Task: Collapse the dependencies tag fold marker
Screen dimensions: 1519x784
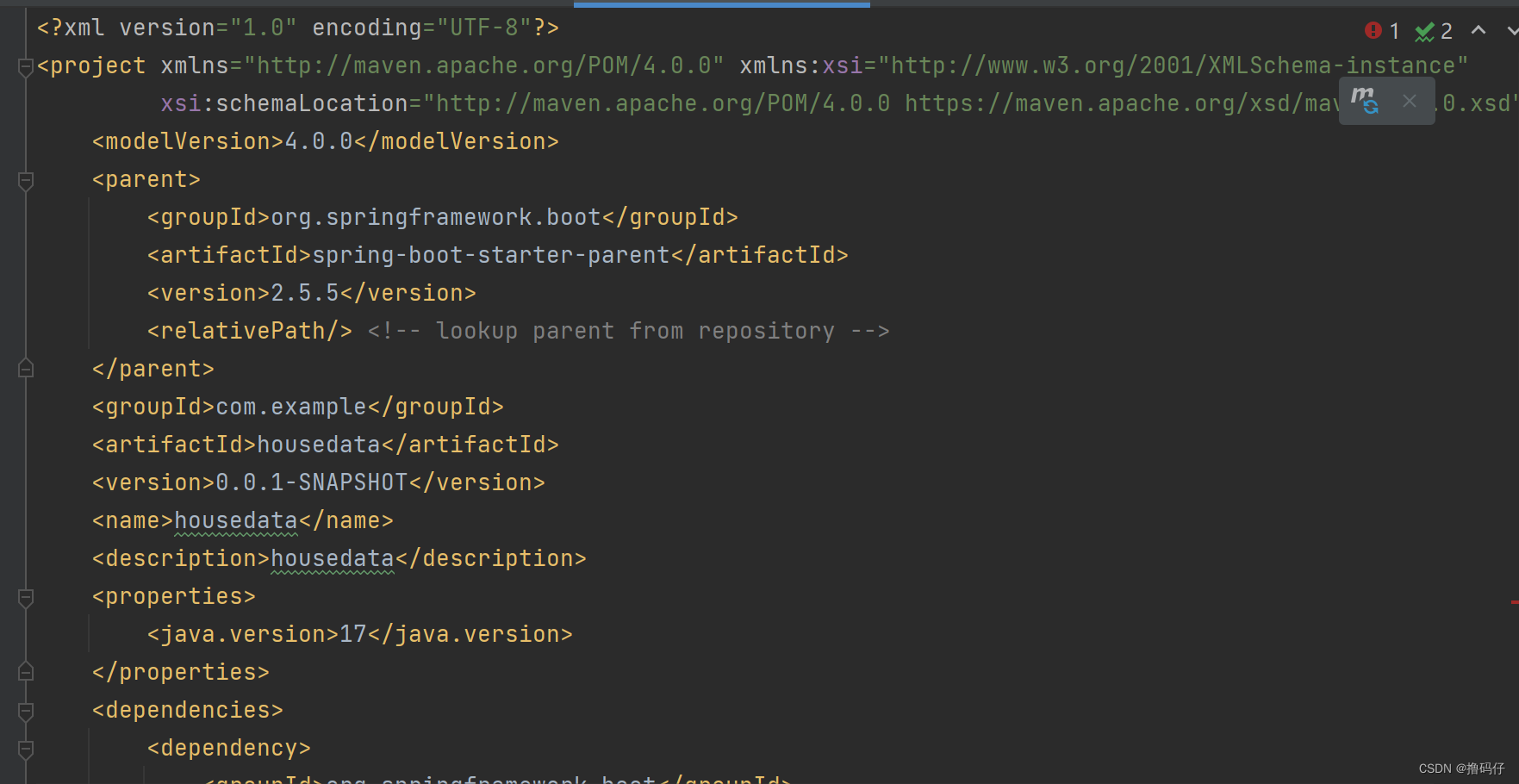Action: point(26,711)
